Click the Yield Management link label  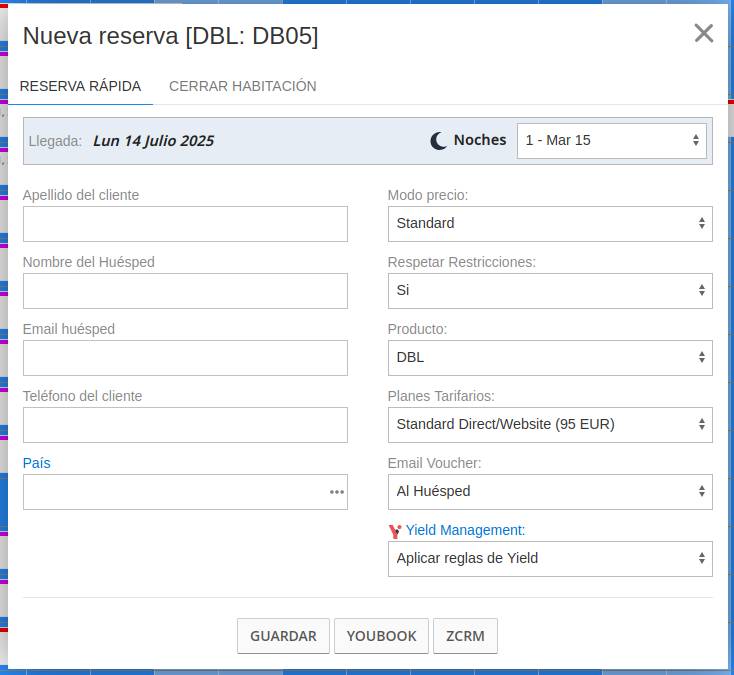pos(465,530)
